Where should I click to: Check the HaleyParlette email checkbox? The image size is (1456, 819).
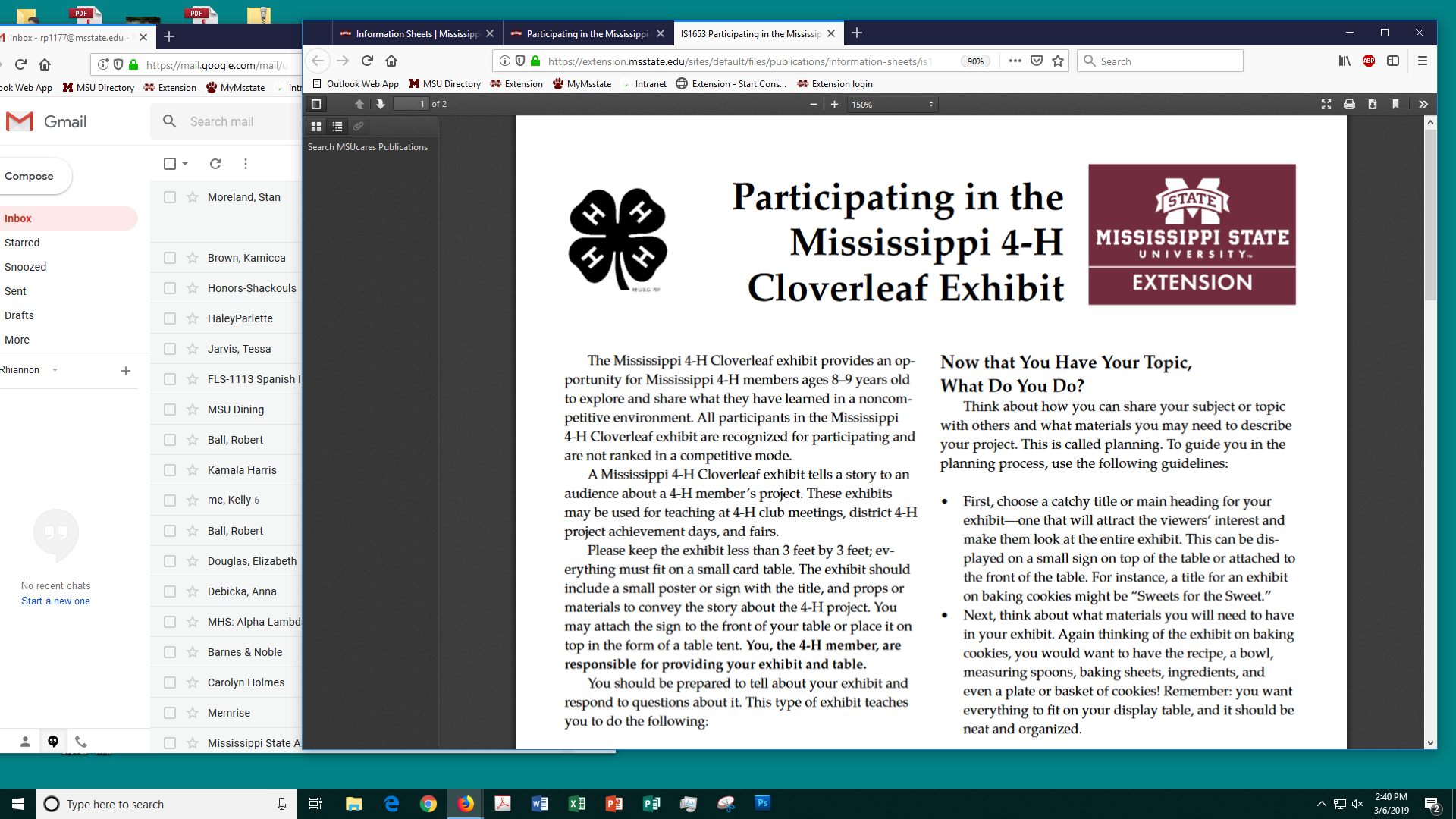pyautogui.click(x=170, y=318)
